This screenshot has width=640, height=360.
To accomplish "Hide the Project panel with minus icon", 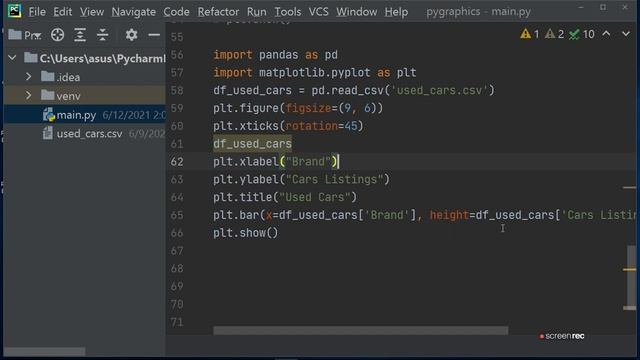I will (154, 35).
